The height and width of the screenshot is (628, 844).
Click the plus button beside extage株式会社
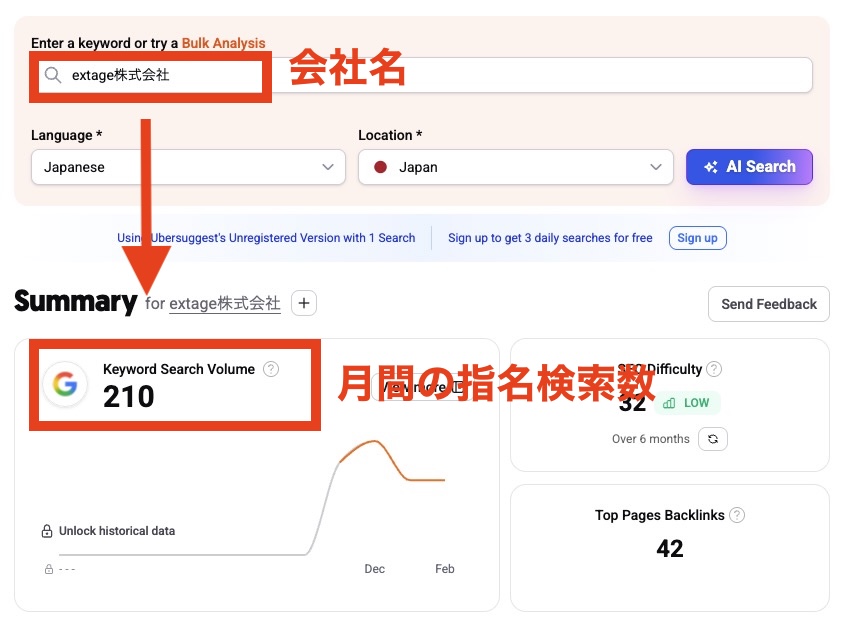[303, 302]
